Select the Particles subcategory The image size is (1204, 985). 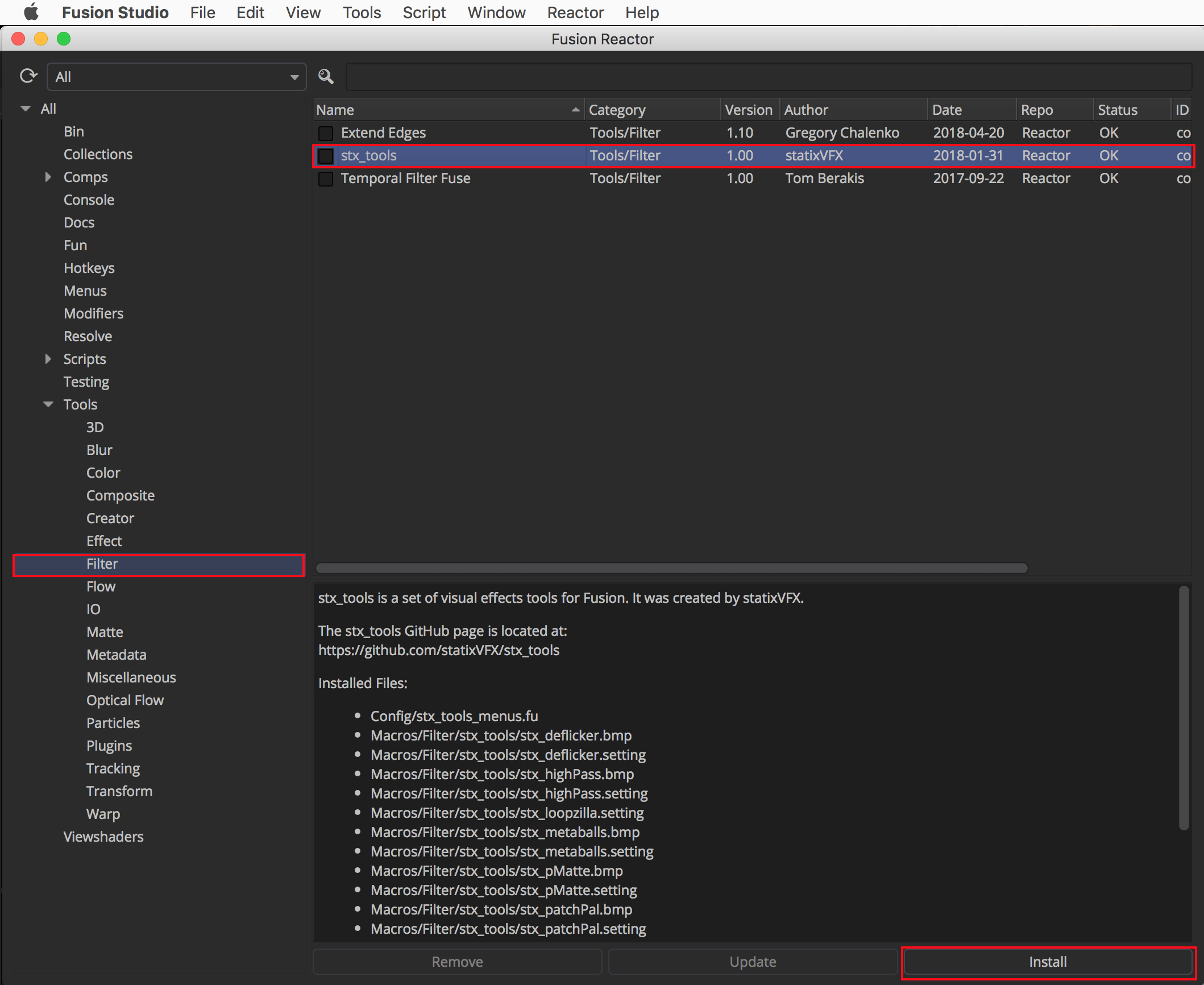113,723
